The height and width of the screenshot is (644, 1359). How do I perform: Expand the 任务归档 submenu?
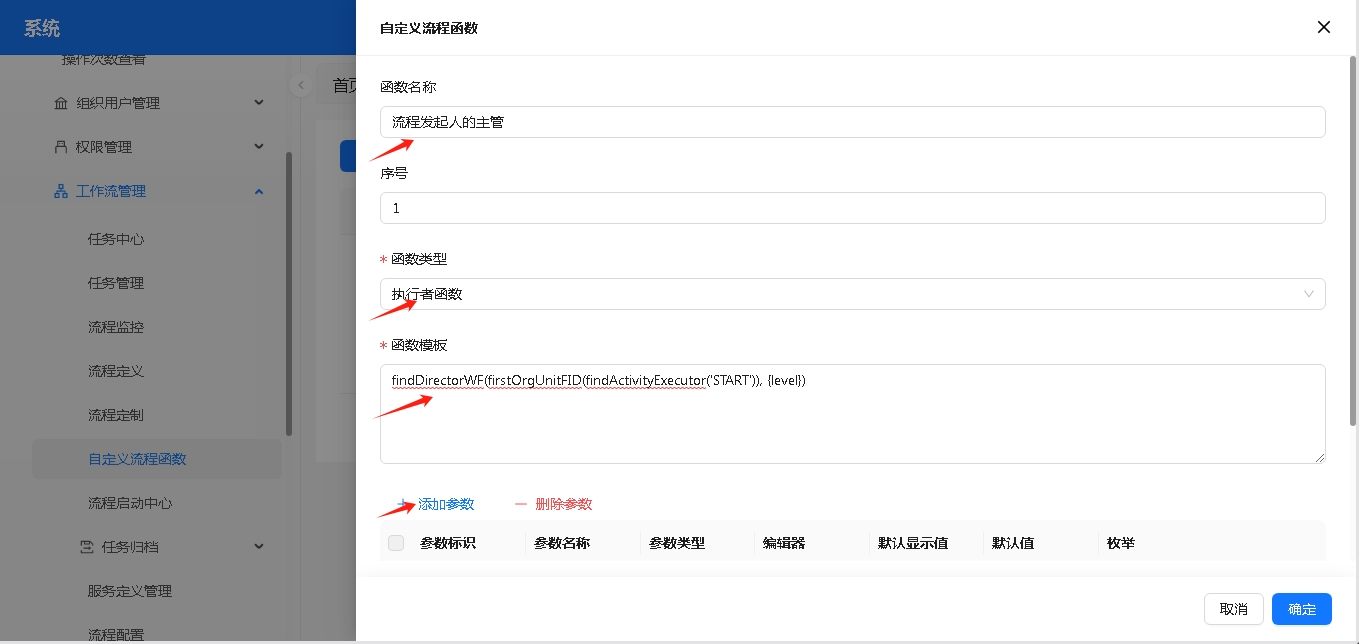coord(156,547)
